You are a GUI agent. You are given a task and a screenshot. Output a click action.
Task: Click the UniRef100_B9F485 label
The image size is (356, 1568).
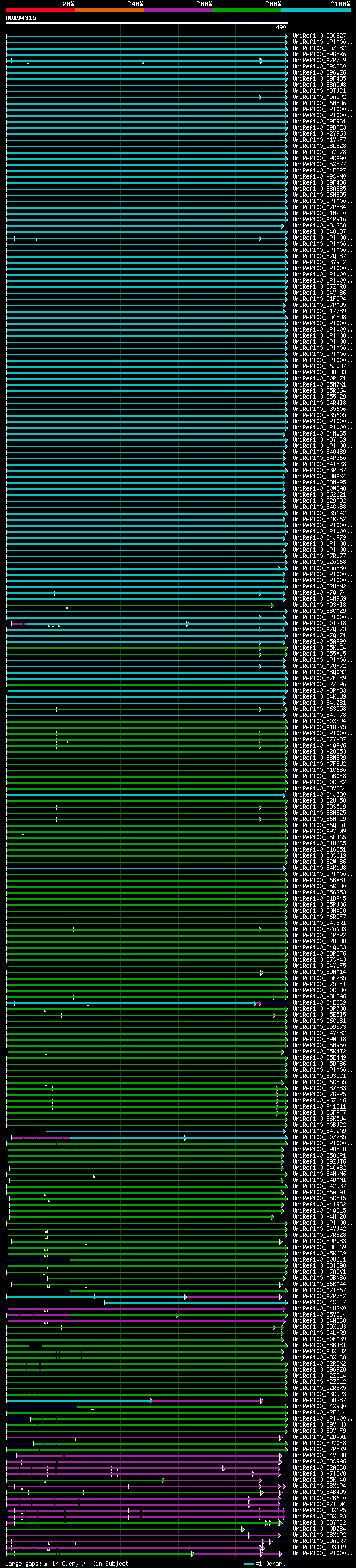tap(319, 78)
